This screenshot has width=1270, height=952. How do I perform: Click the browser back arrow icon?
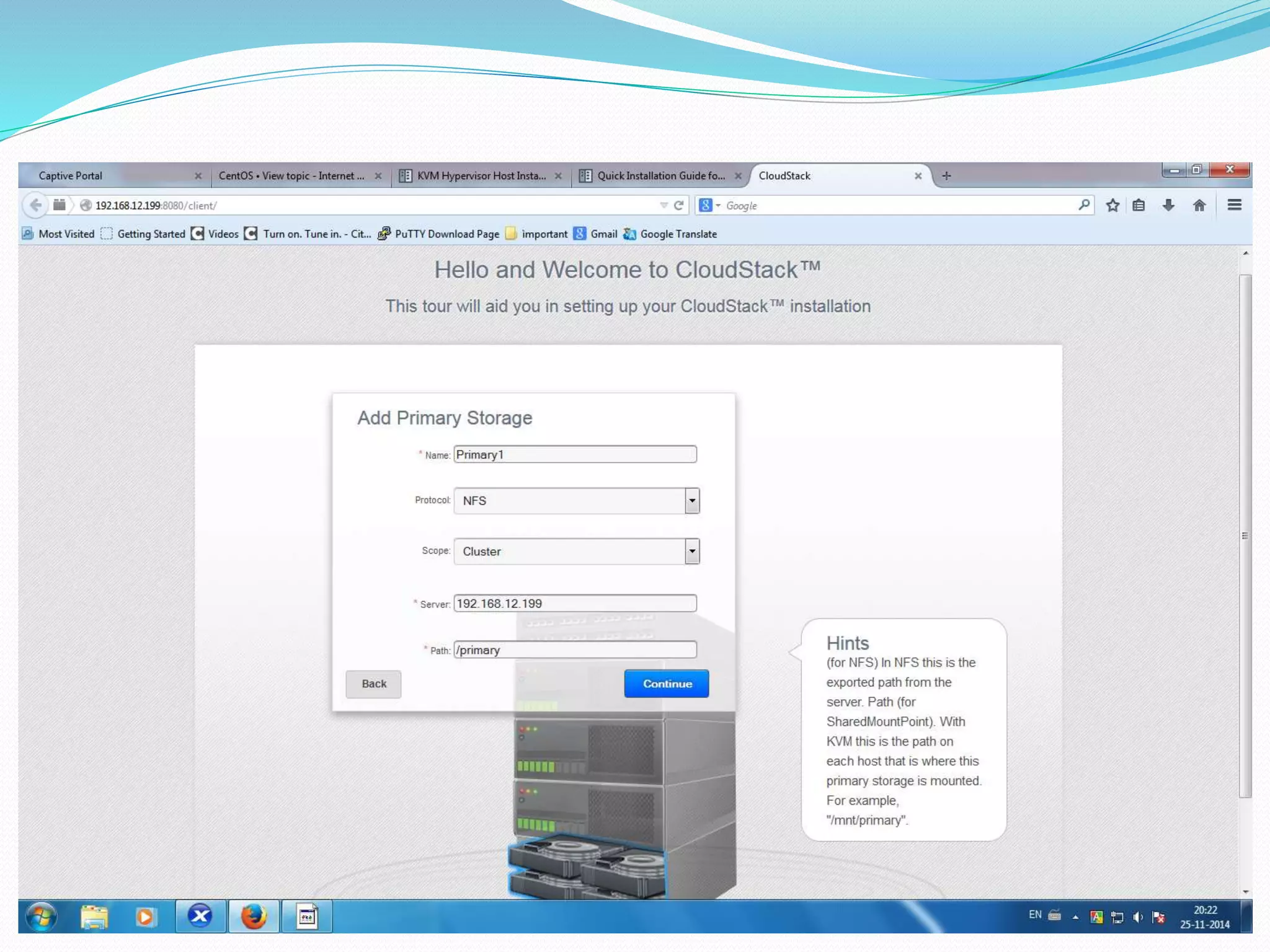(x=35, y=205)
